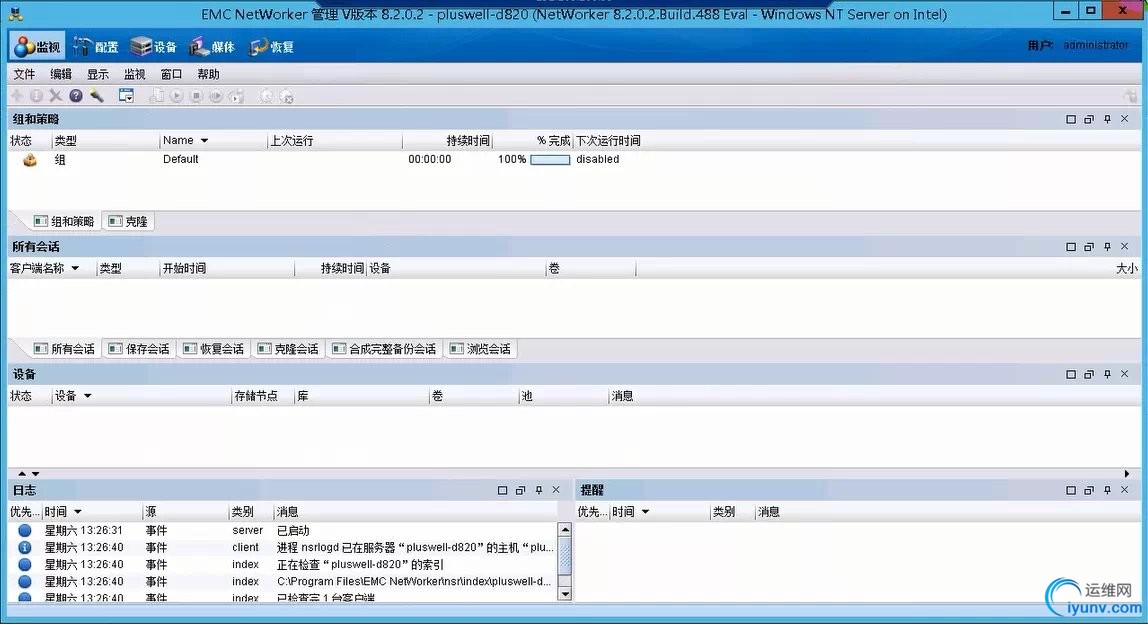Open the 监视 (Monitoring) main view
Viewport: 1148px width, 624px height.
tap(37, 46)
